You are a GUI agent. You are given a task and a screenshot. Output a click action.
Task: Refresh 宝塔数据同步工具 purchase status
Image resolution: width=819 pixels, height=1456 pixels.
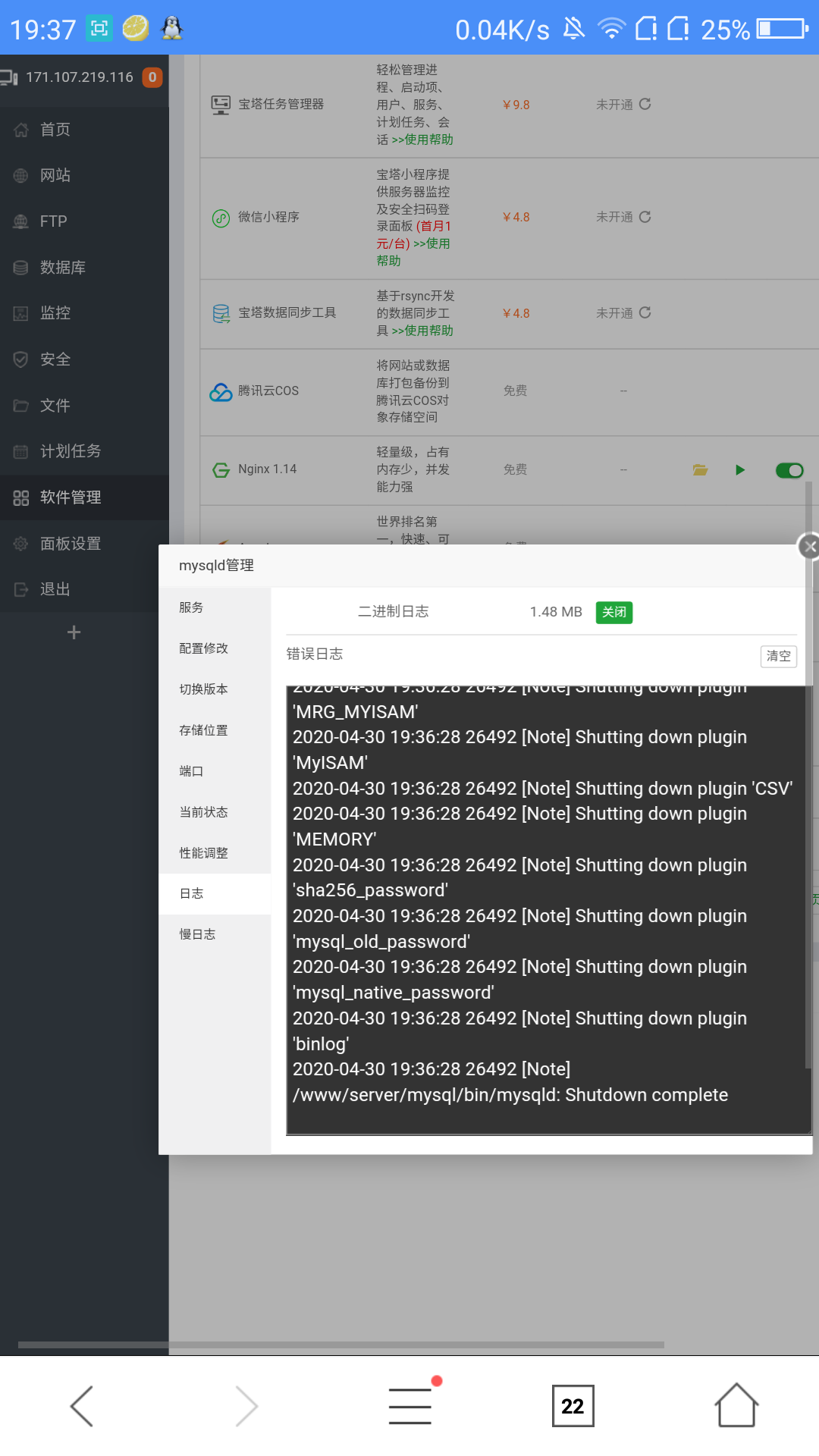645,312
